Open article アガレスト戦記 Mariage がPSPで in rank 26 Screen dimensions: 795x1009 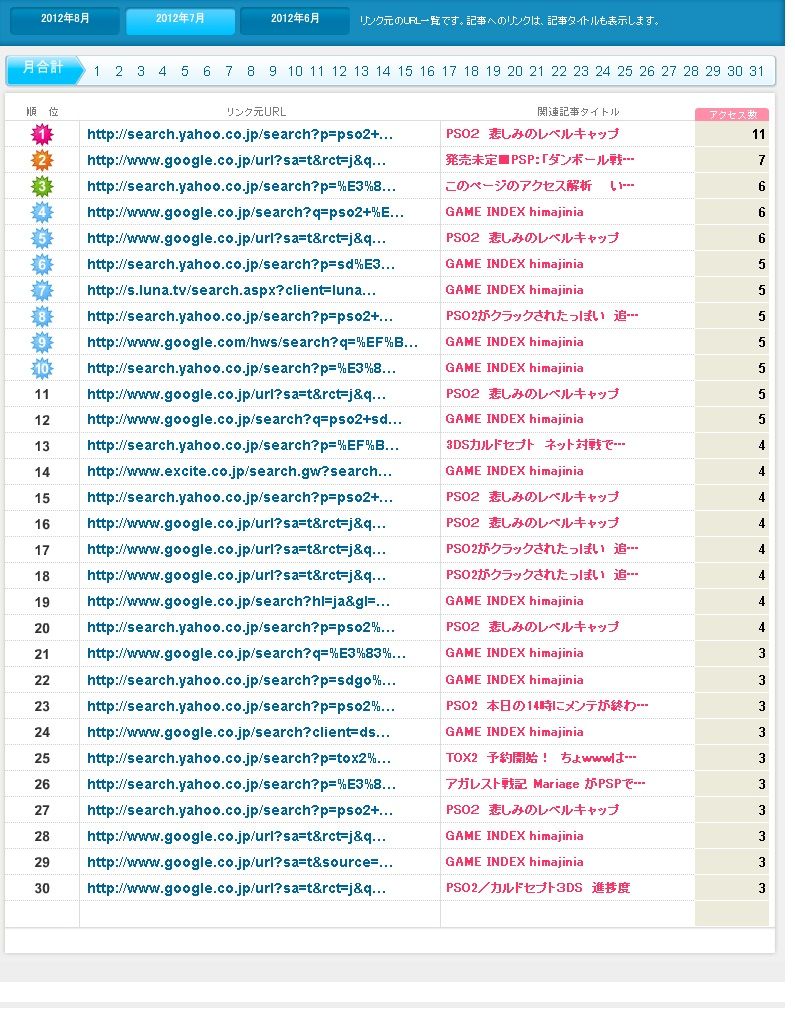pos(545,784)
